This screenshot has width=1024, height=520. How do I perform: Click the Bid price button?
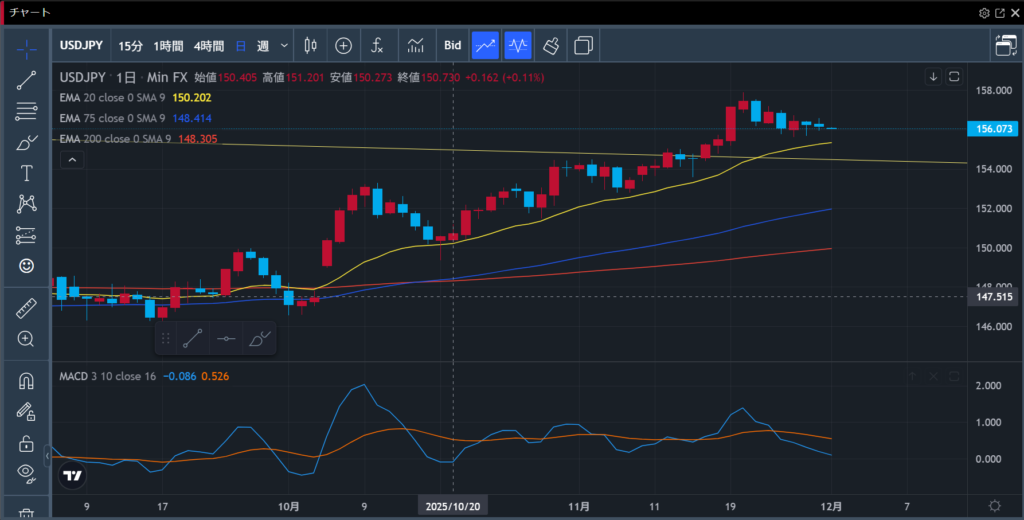[x=452, y=45]
